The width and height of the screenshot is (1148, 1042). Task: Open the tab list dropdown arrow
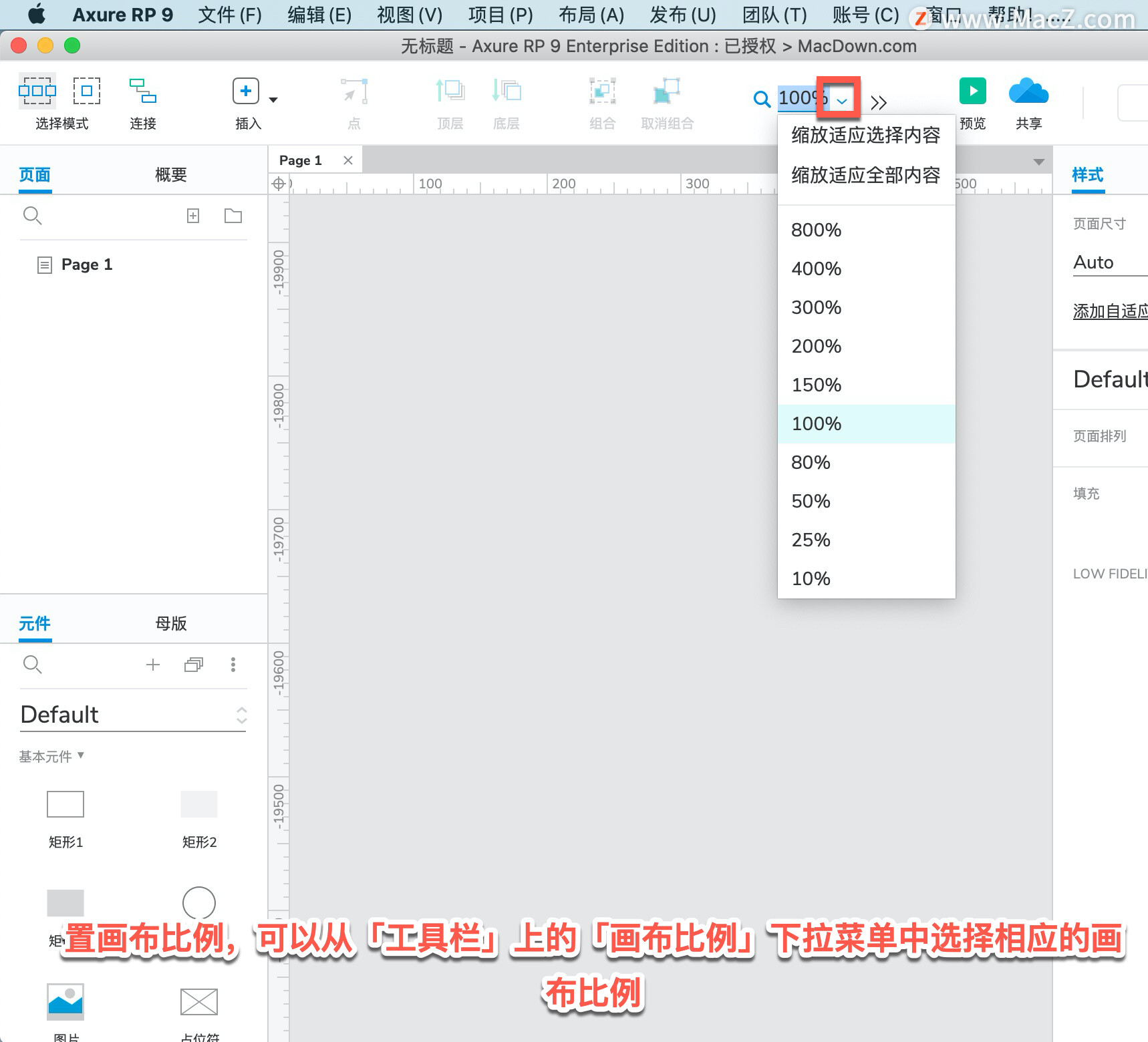1038,162
